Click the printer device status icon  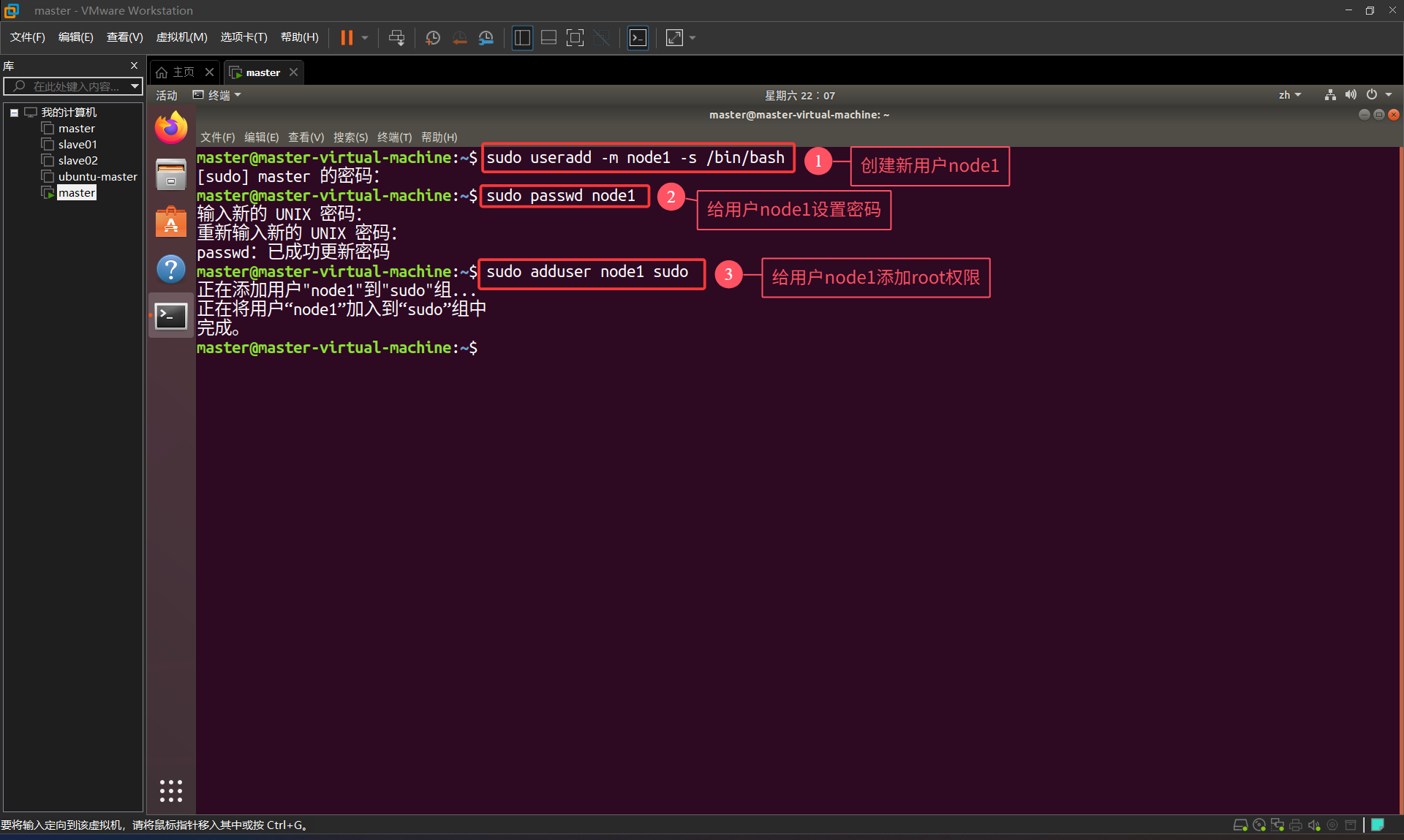click(x=1296, y=825)
